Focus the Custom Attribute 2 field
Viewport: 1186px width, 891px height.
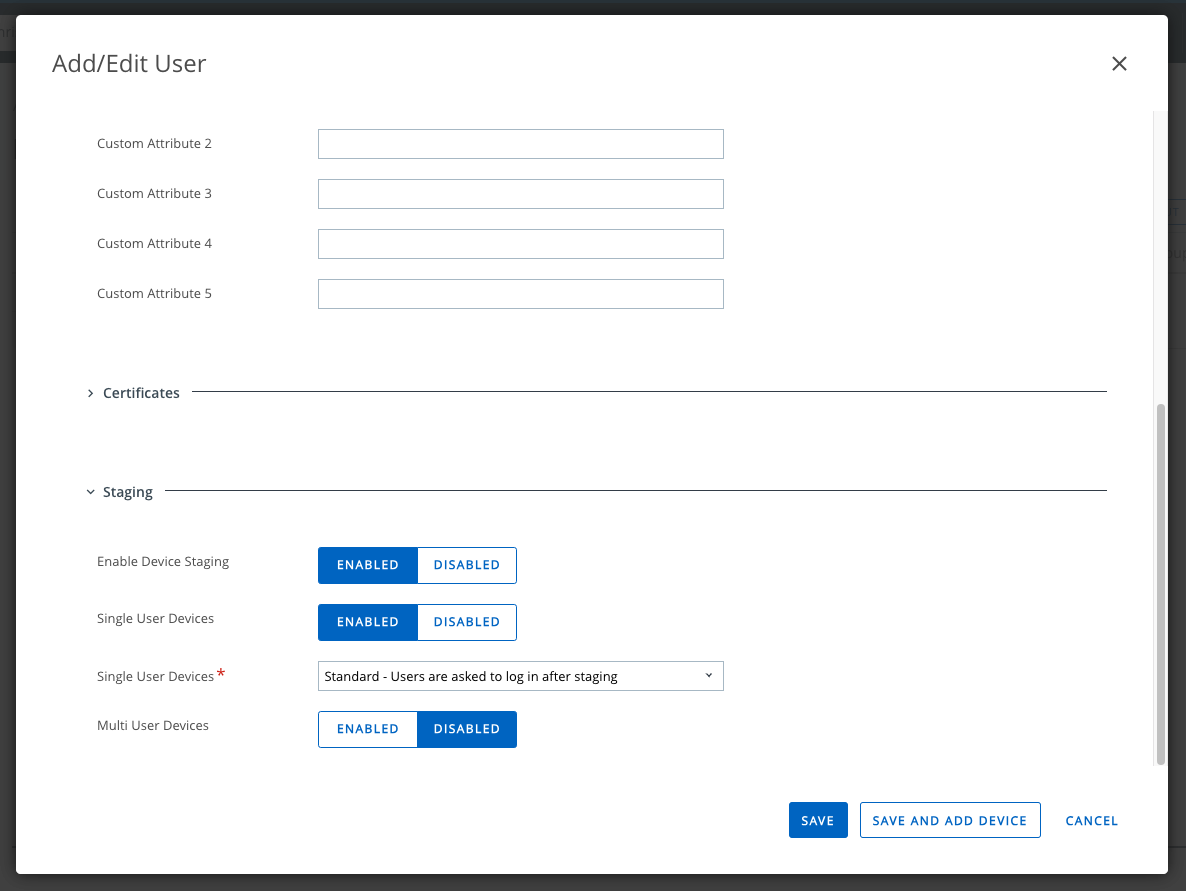click(x=520, y=144)
